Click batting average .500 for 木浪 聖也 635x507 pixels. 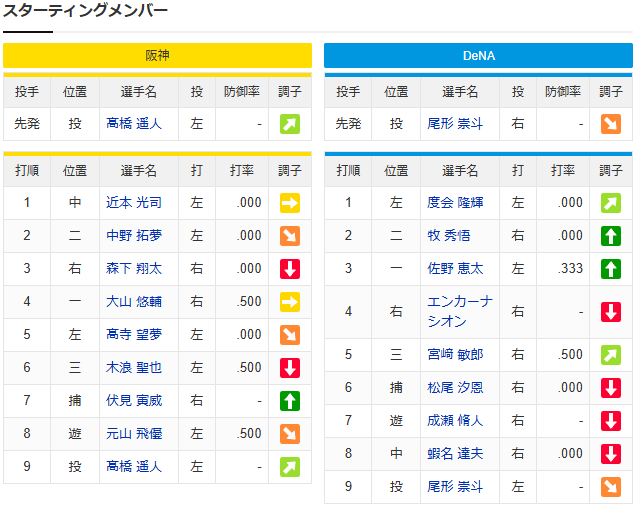249,367
